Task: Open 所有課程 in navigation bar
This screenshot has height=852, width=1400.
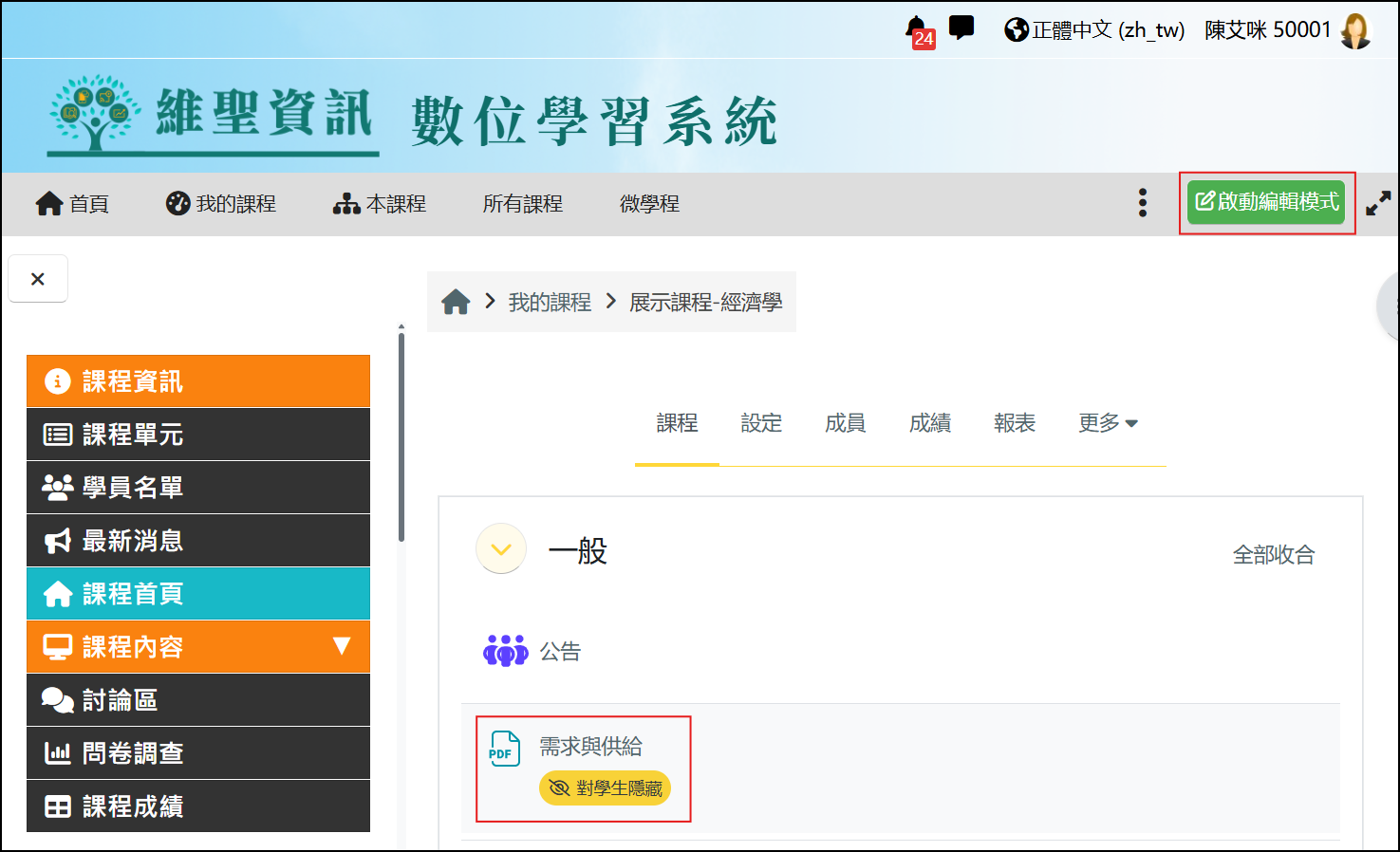Action: [x=523, y=204]
